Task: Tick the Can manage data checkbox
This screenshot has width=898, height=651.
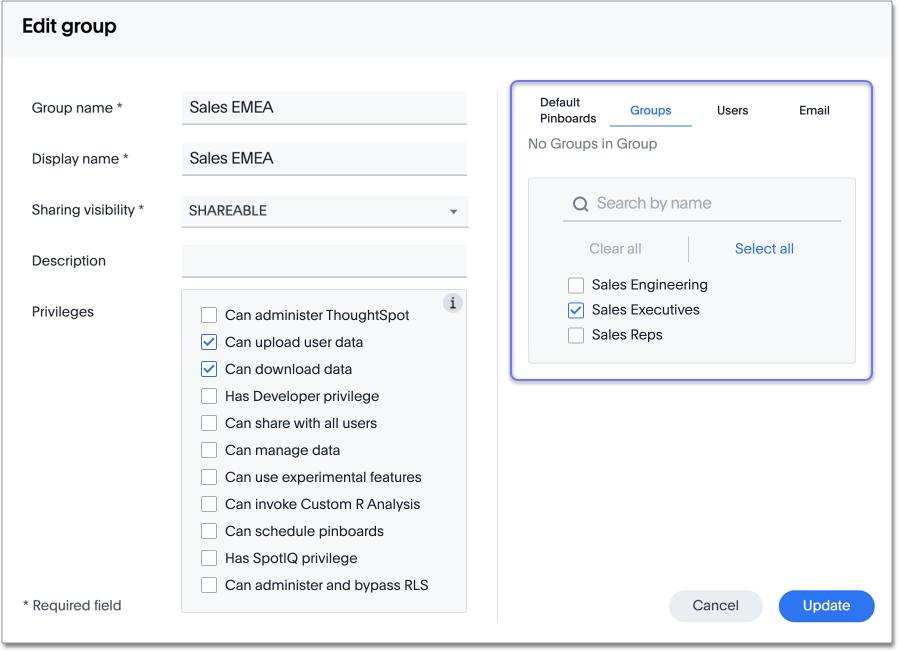Action: coord(209,450)
